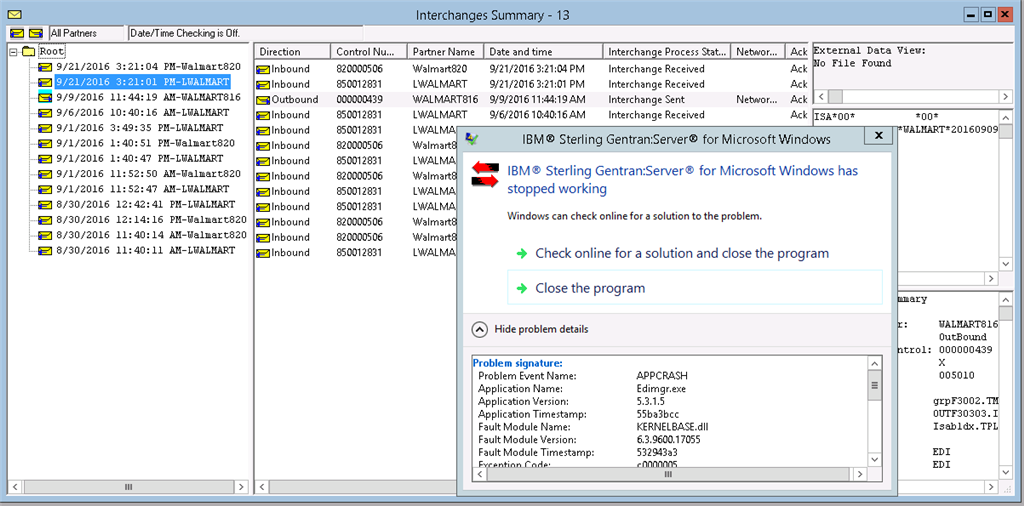Click the second yellow envelope toolbar icon
The width and height of the screenshot is (1024, 506).
click(x=36, y=33)
